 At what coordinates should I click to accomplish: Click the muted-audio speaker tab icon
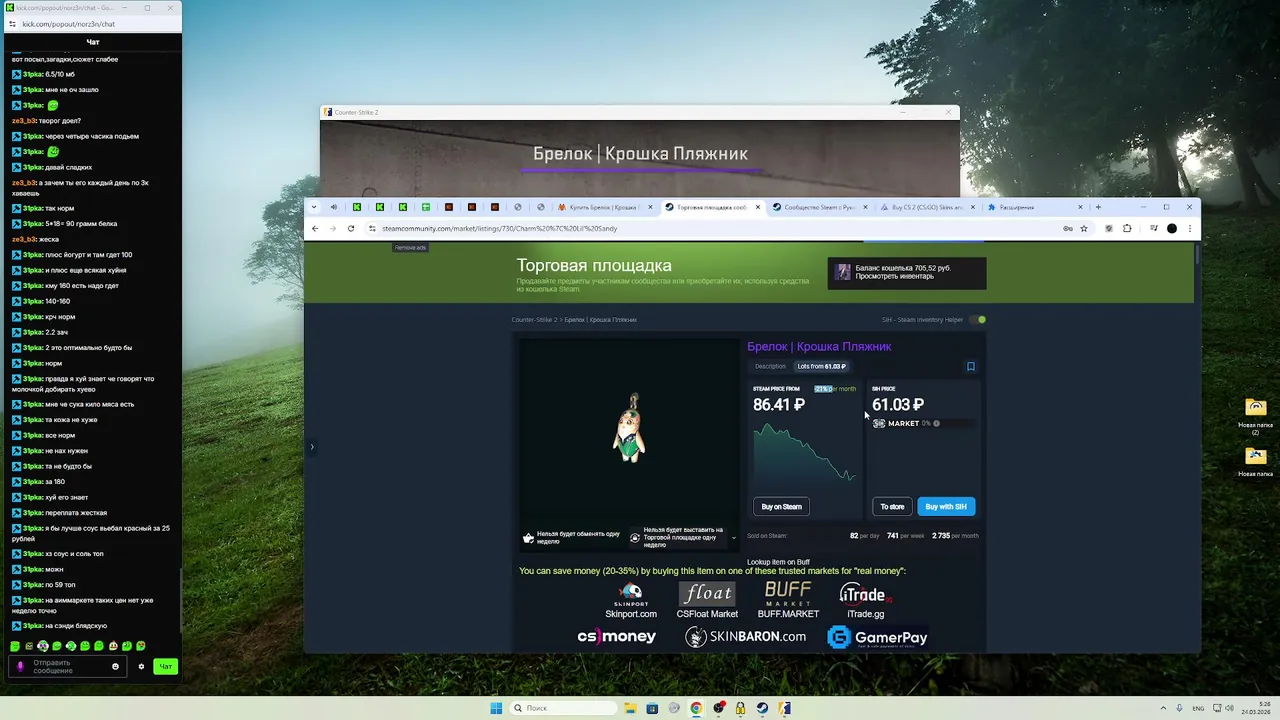coord(334,207)
